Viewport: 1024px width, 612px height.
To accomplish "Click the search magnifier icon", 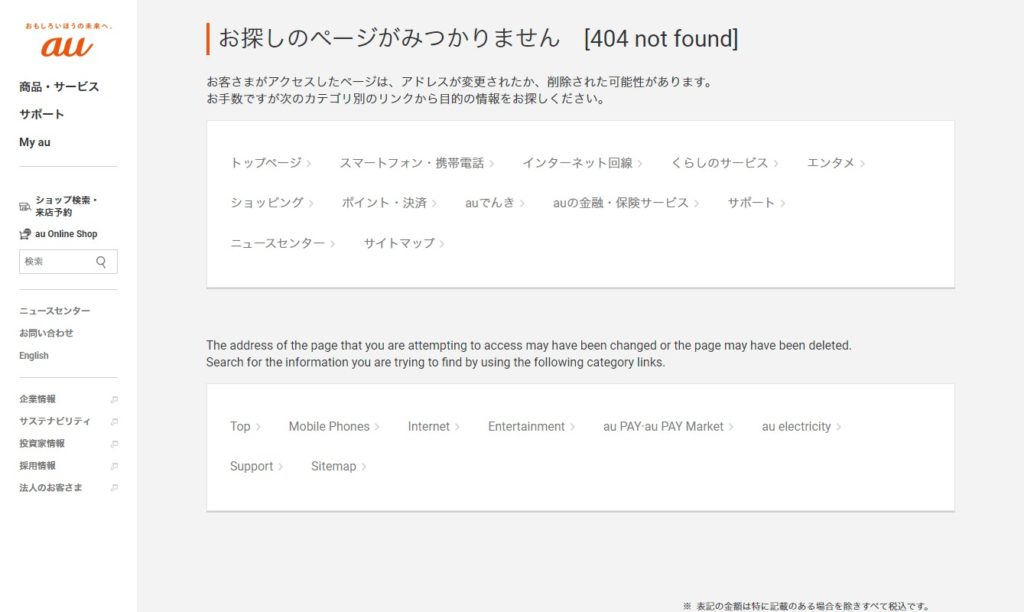I will pyautogui.click(x=101, y=262).
